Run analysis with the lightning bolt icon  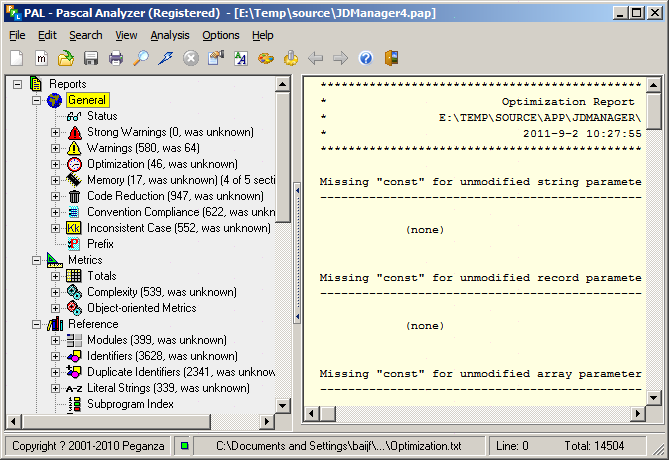click(166, 58)
